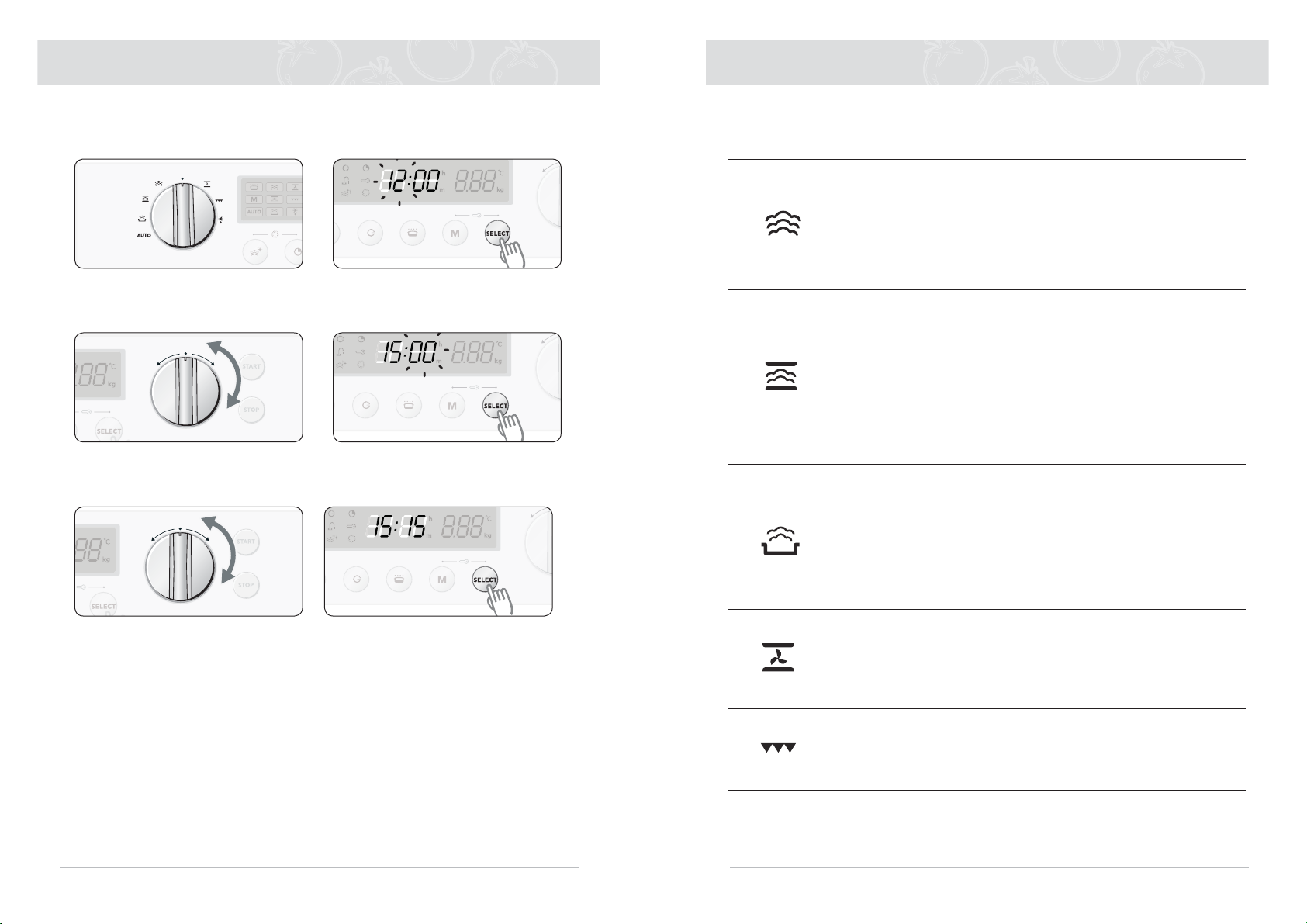The width and height of the screenshot is (1307, 924).
Task: Tap the dish icon button under the 12:00 display
Action: pos(412,234)
